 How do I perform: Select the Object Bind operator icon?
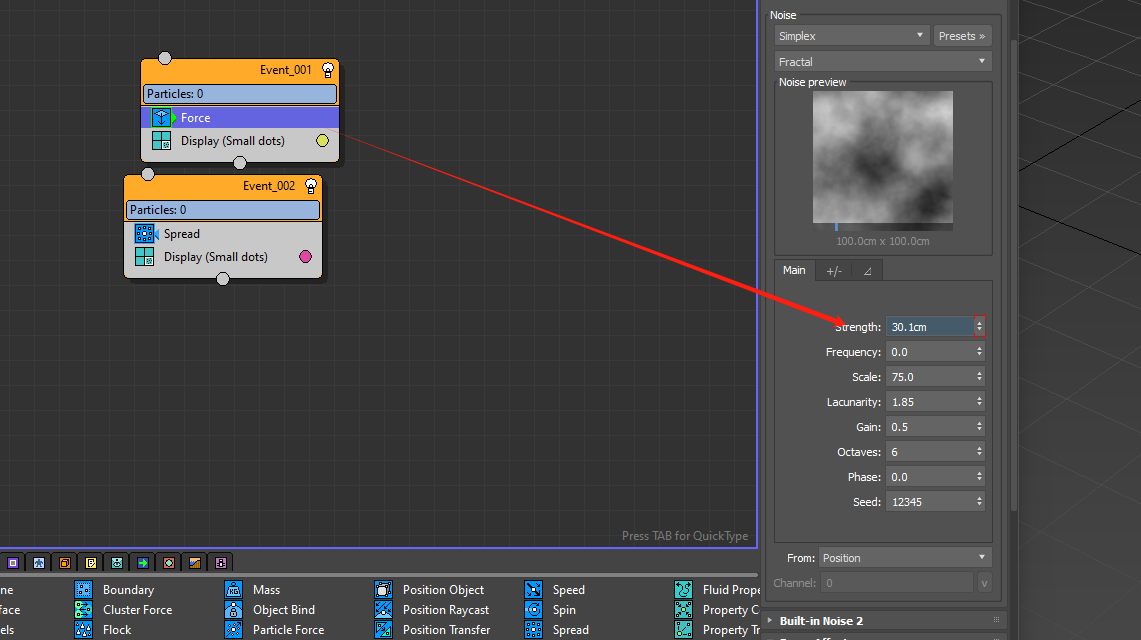(234, 610)
